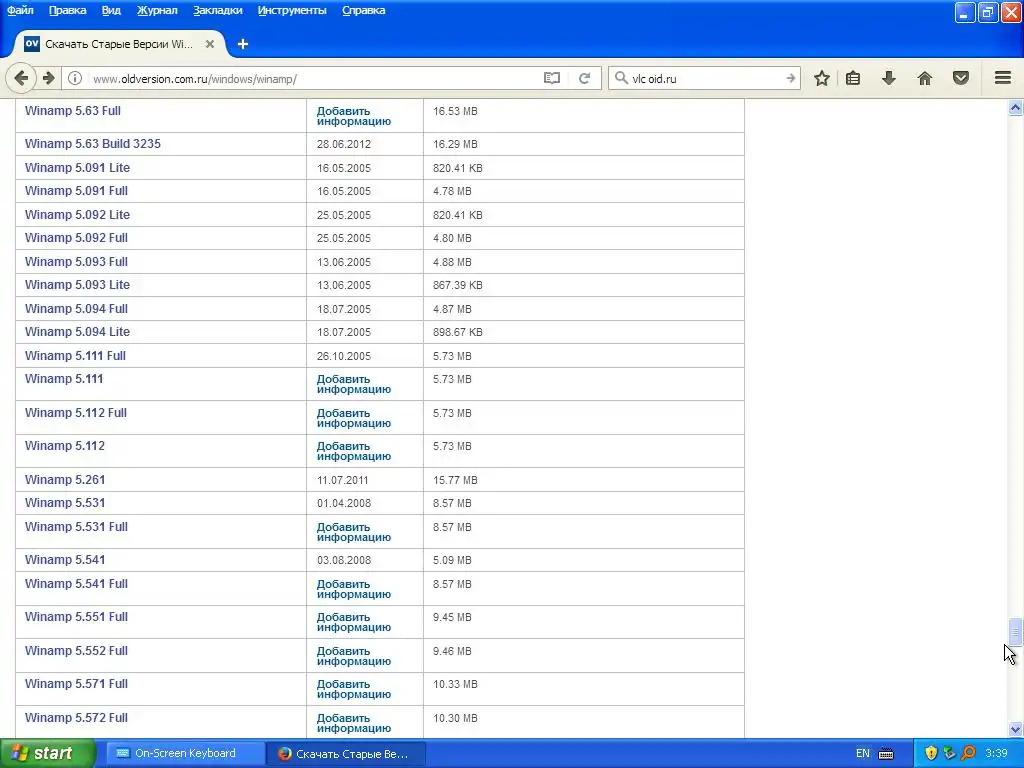Open the Downloads arrow icon
The width and height of the screenshot is (1024, 768).
pyautogui.click(x=889, y=78)
